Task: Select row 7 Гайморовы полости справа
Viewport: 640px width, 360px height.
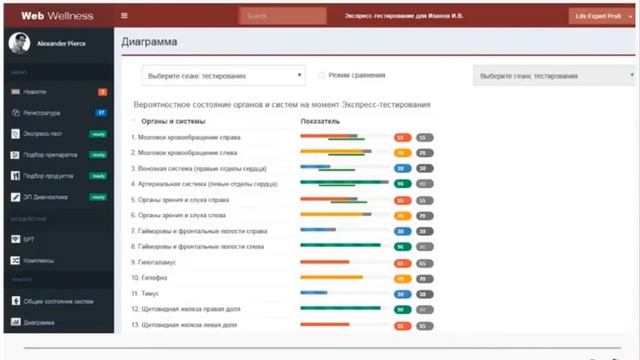Action: 199,231
